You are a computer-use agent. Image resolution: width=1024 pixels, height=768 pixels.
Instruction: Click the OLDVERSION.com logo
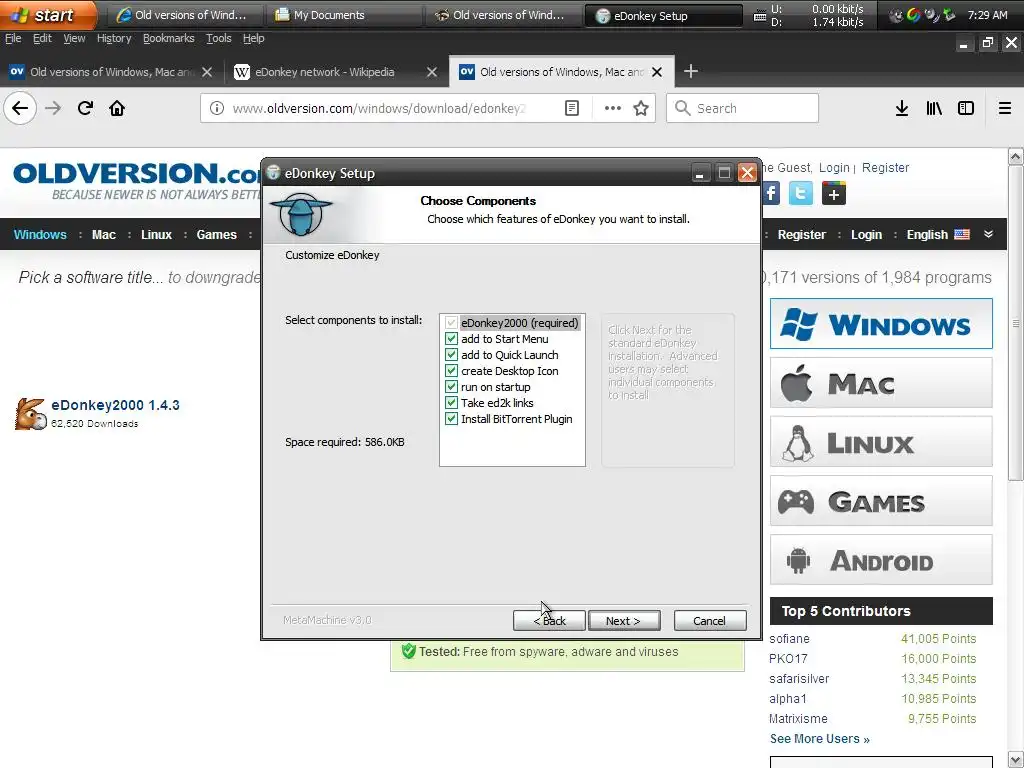137,181
